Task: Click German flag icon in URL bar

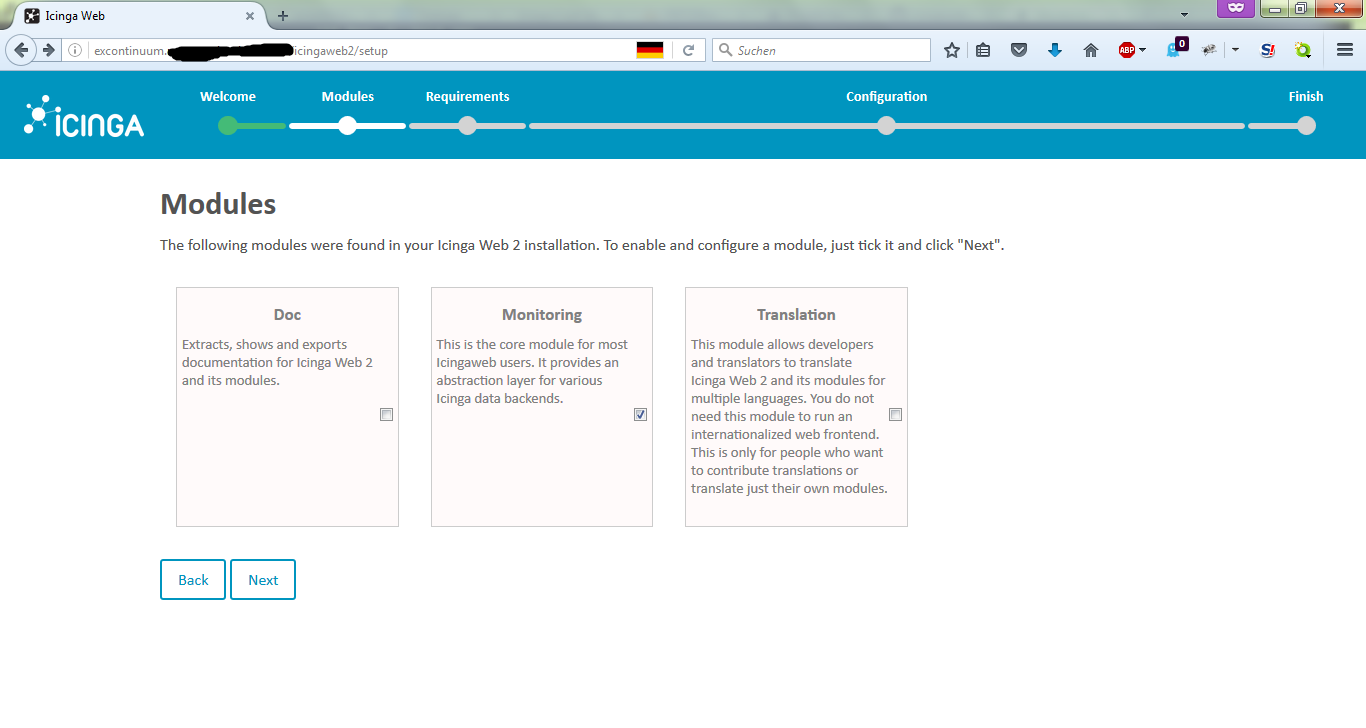Action: click(x=650, y=50)
